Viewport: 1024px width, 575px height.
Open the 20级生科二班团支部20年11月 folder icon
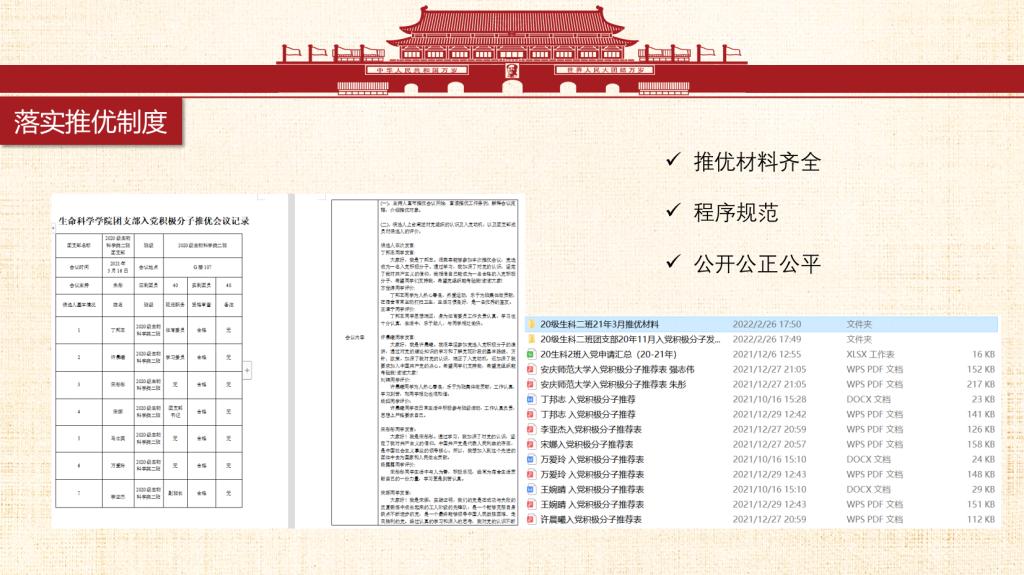coord(531,339)
